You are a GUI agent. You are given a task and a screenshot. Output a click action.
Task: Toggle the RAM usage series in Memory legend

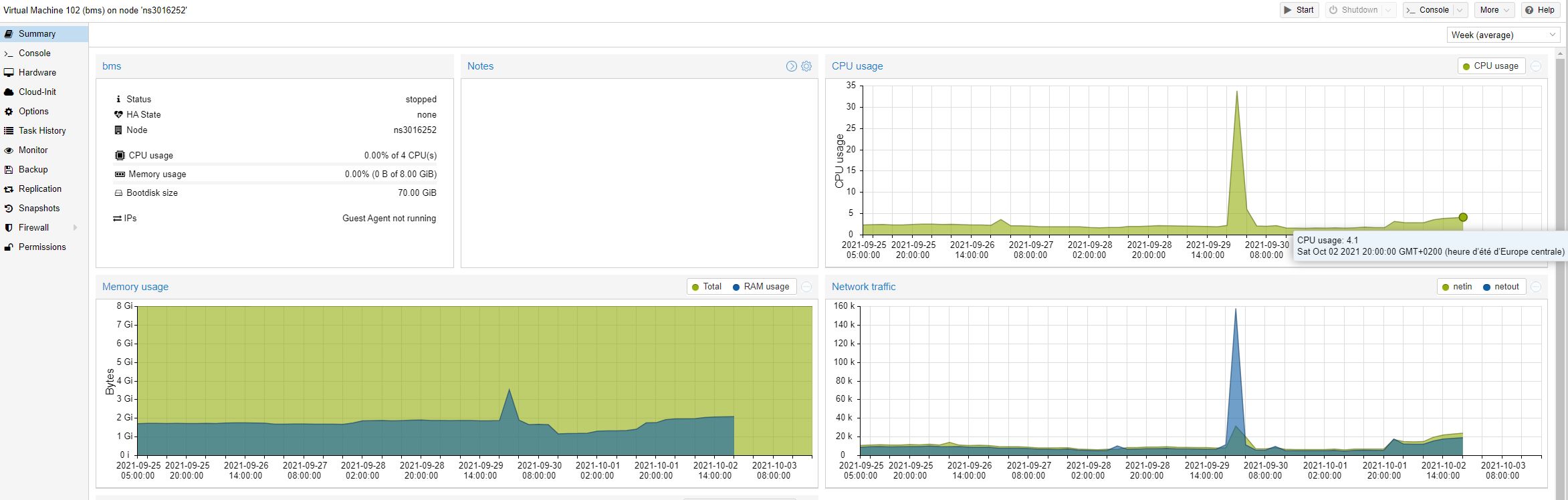(x=760, y=287)
